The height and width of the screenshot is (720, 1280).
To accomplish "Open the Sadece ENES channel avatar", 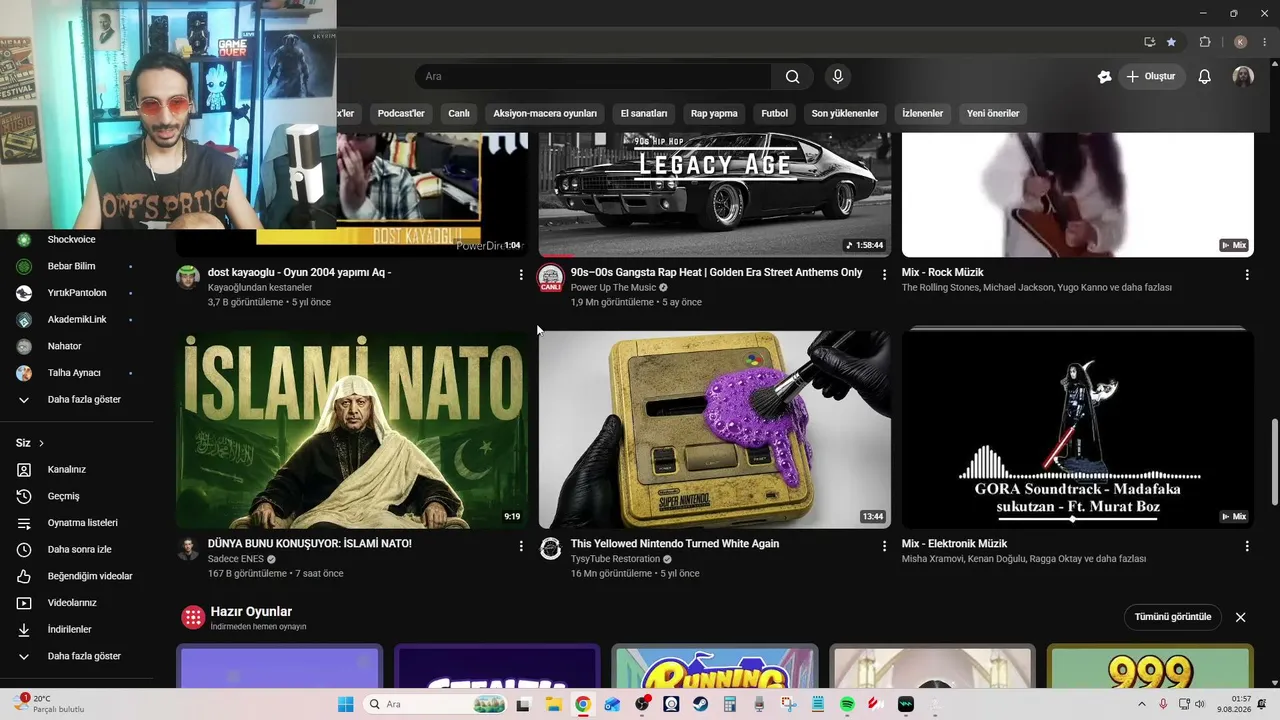I will (188, 548).
